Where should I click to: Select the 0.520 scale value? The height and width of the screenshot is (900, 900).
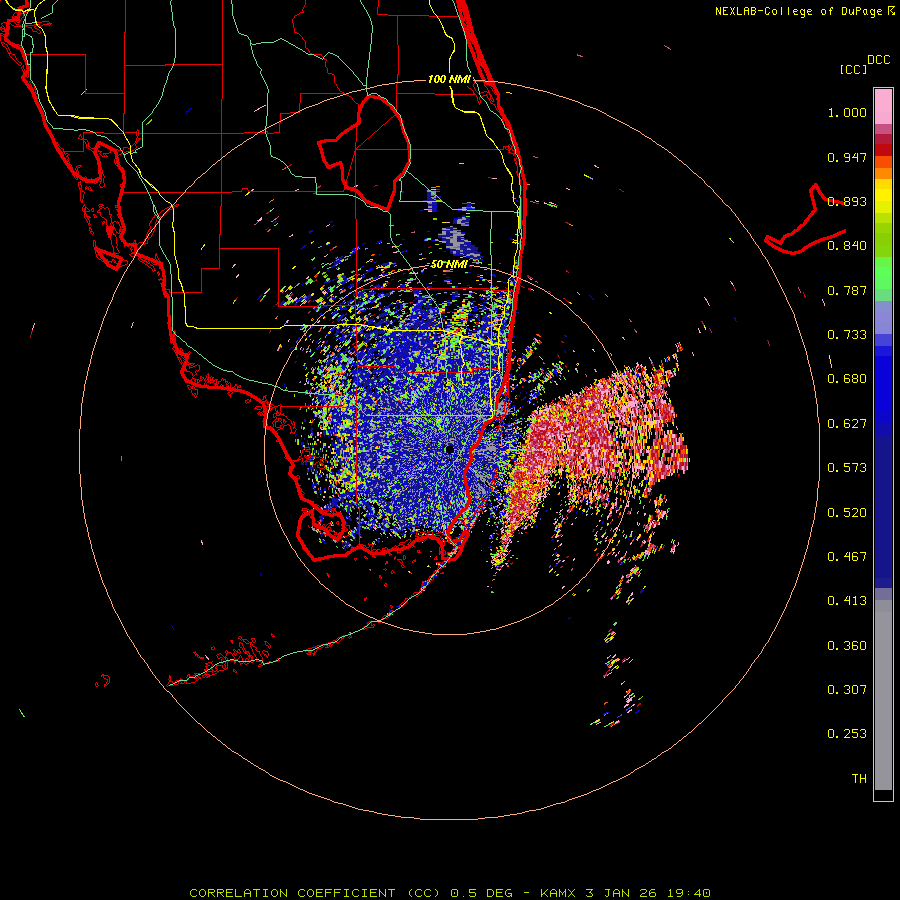[847, 512]
